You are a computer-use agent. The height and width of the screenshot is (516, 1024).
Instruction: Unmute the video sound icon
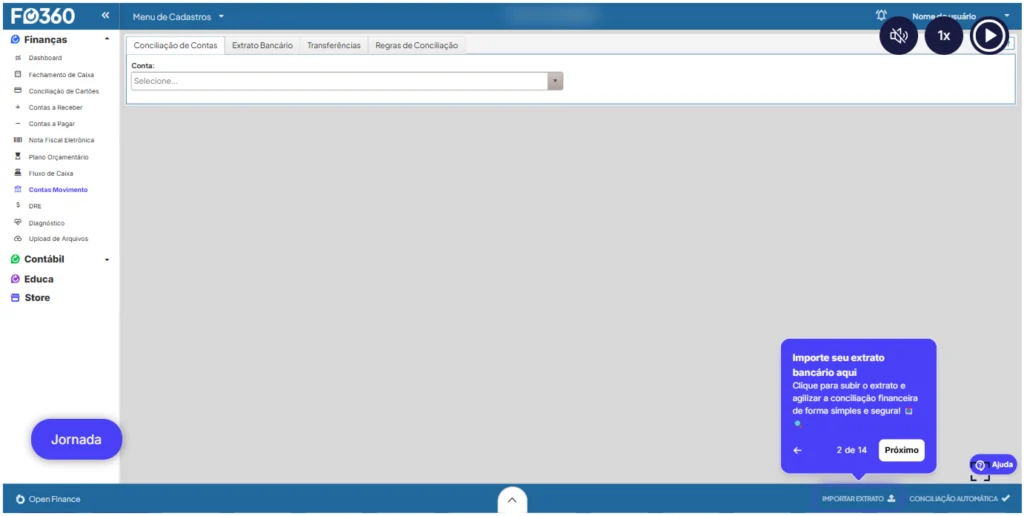899,35
